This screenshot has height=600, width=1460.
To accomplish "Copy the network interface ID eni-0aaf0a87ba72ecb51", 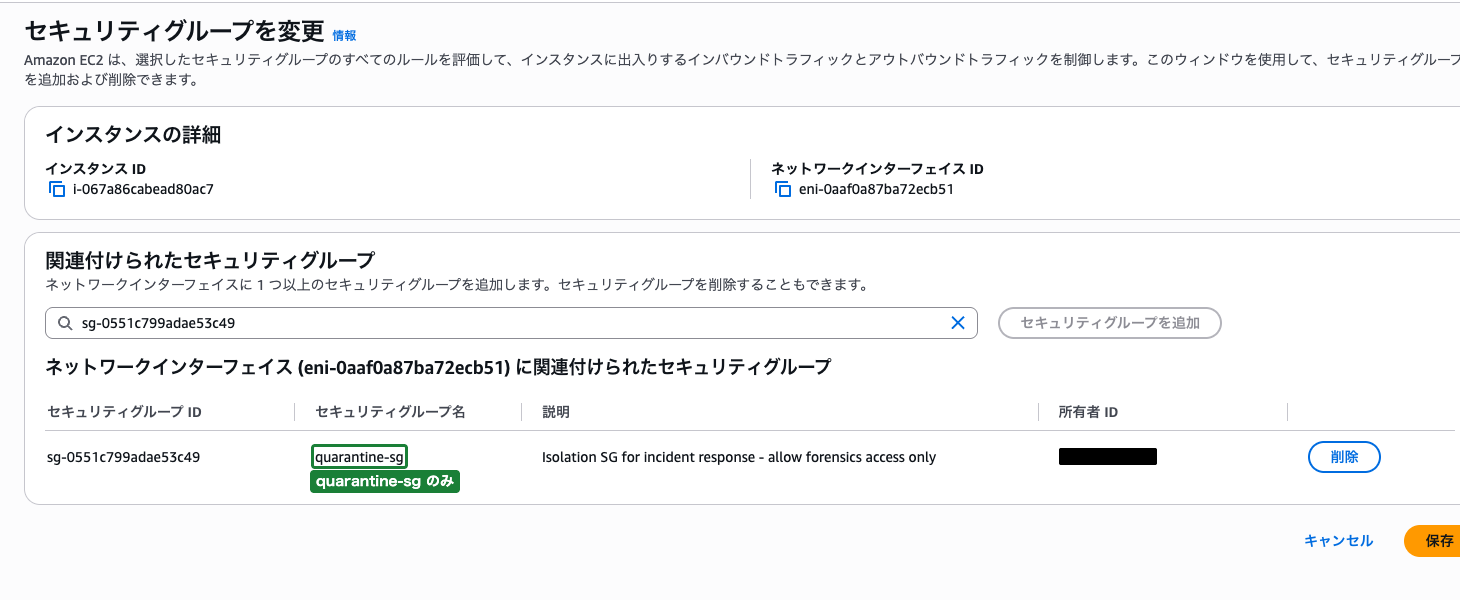I will pos(783,189).
